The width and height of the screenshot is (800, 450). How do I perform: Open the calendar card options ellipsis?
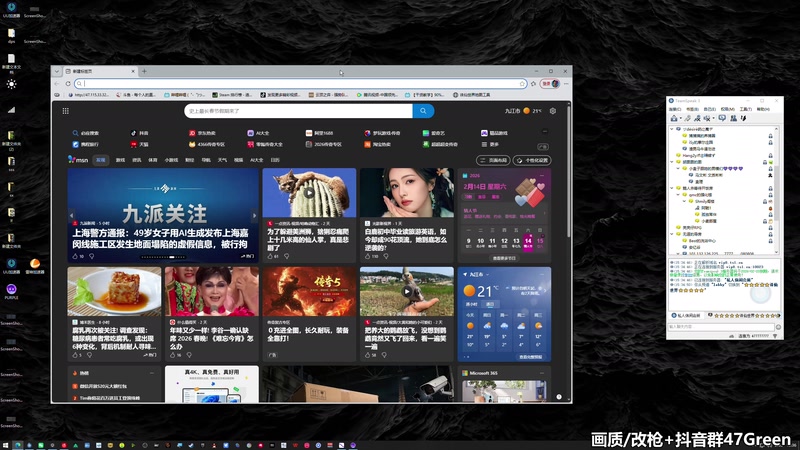(542, 176)
